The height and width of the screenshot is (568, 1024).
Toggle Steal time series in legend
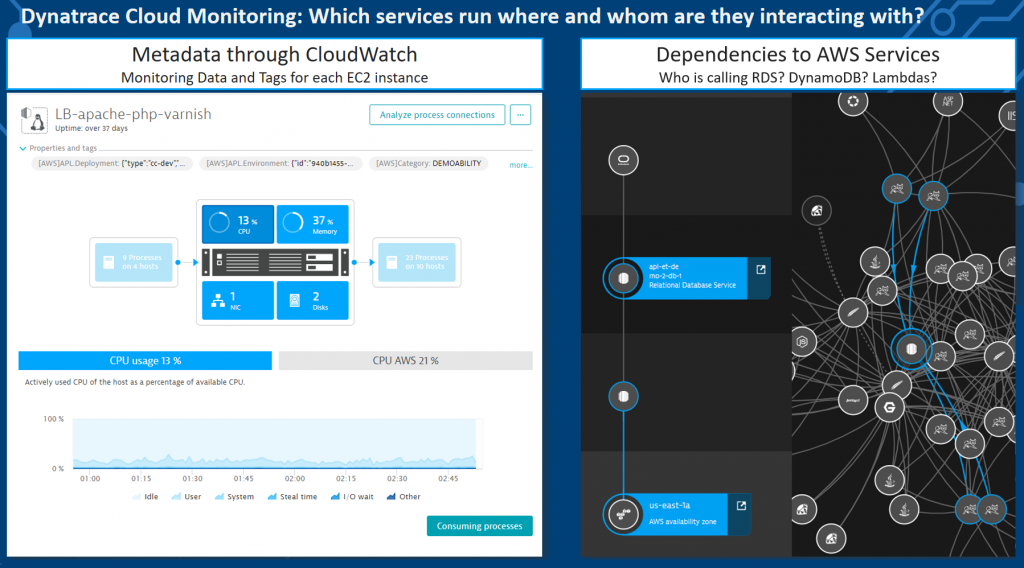[292, 497]
